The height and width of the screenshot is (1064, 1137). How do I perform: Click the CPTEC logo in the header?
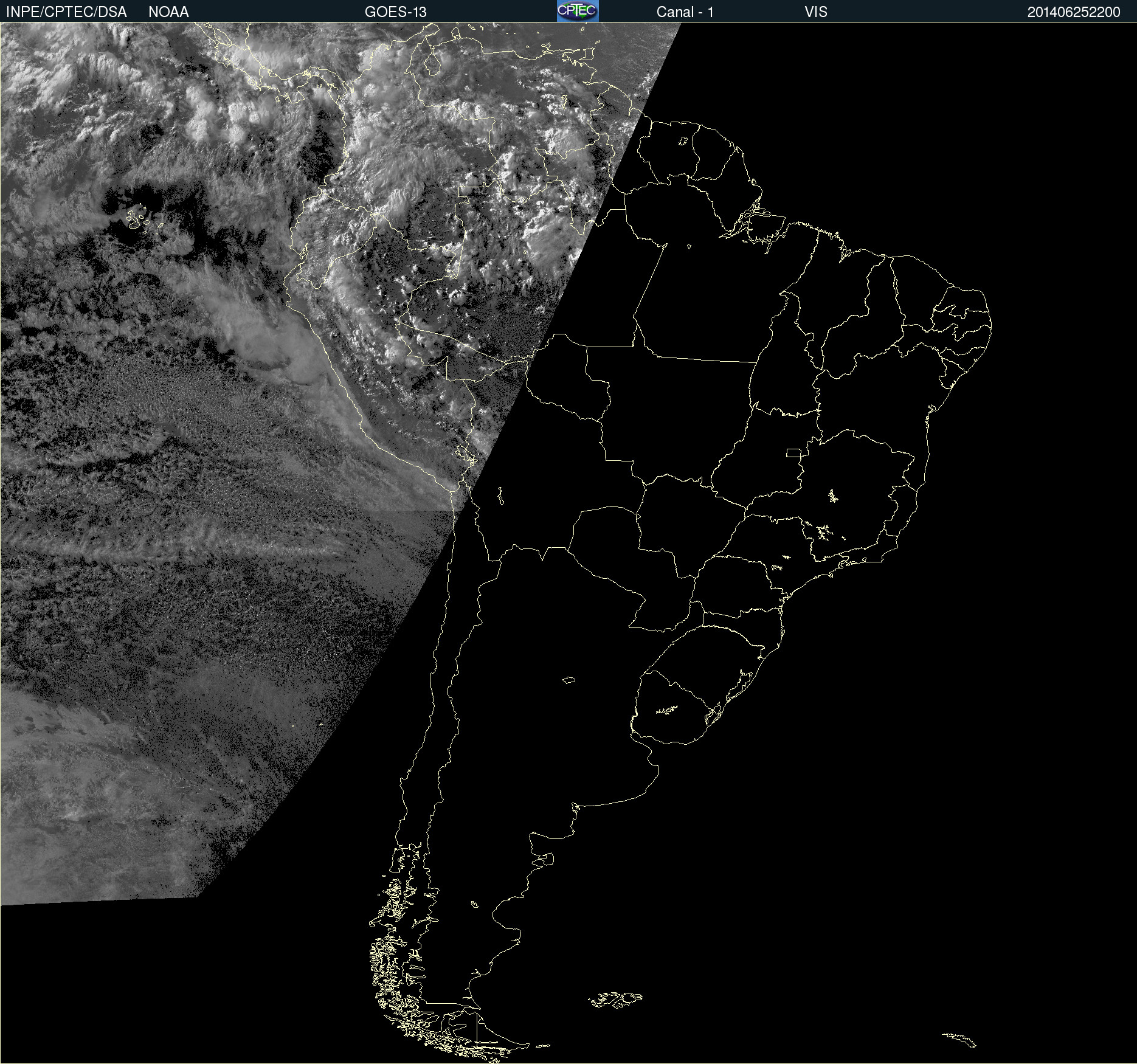tap(578, 11)
